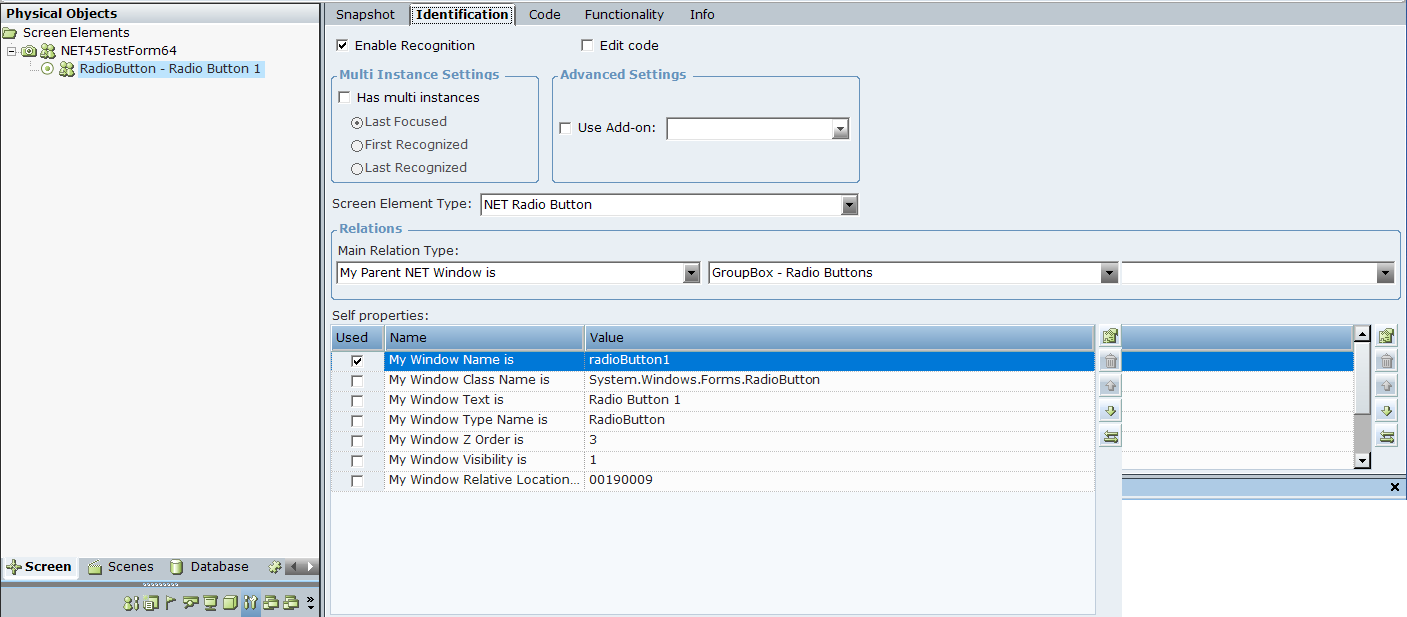Check the Has multi instances box

[x=345, y=98]
